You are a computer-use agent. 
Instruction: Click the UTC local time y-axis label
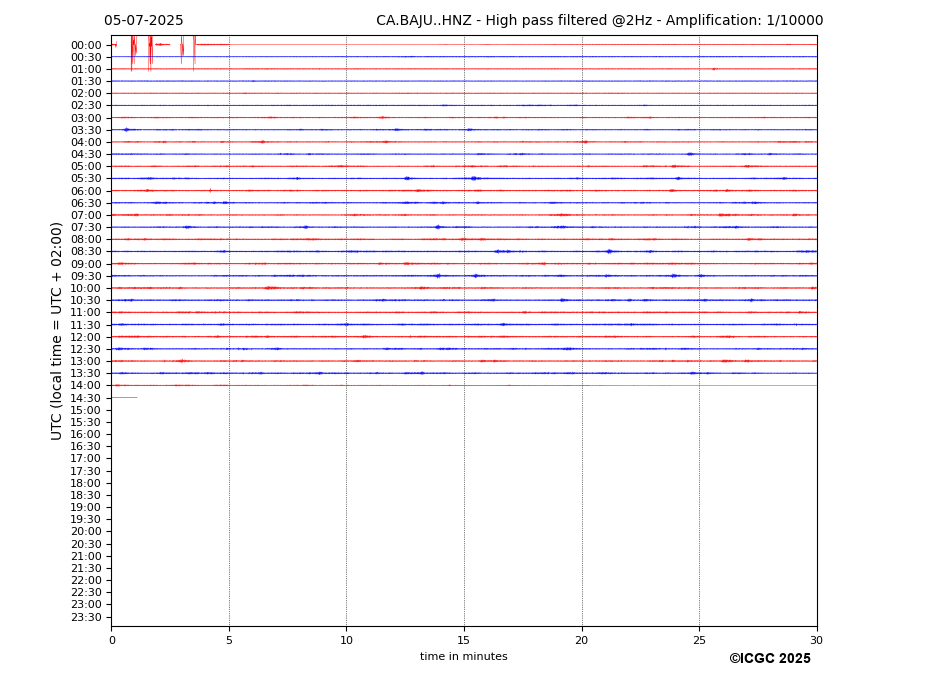(x=56, y=331)
